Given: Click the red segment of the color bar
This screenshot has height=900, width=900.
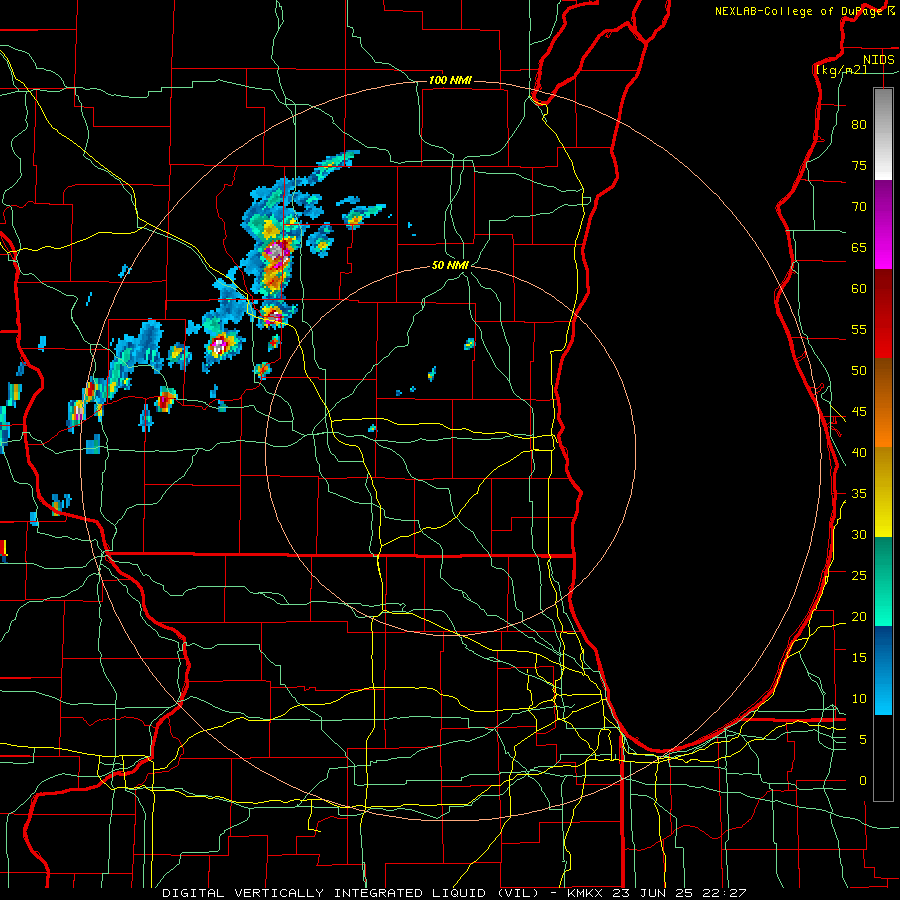Looking at the screenshot, I should (x=883, y=313).
